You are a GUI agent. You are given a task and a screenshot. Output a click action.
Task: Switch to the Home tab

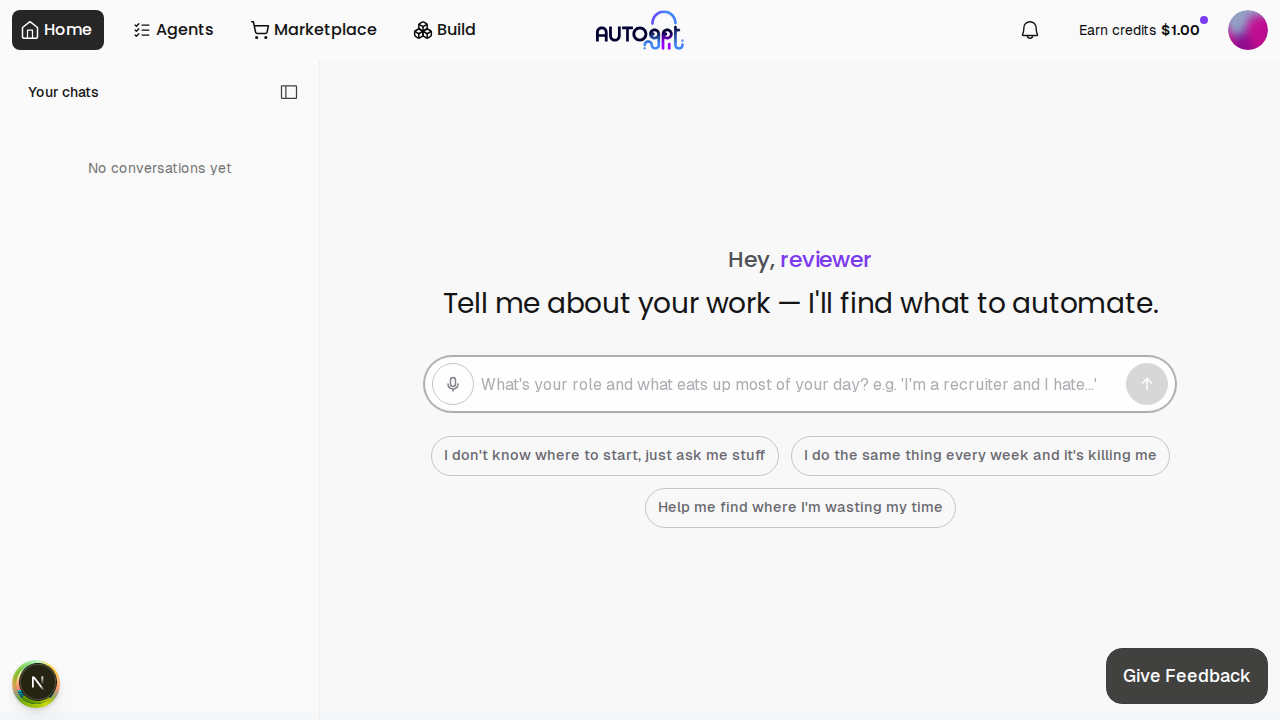tap(58, 30)
